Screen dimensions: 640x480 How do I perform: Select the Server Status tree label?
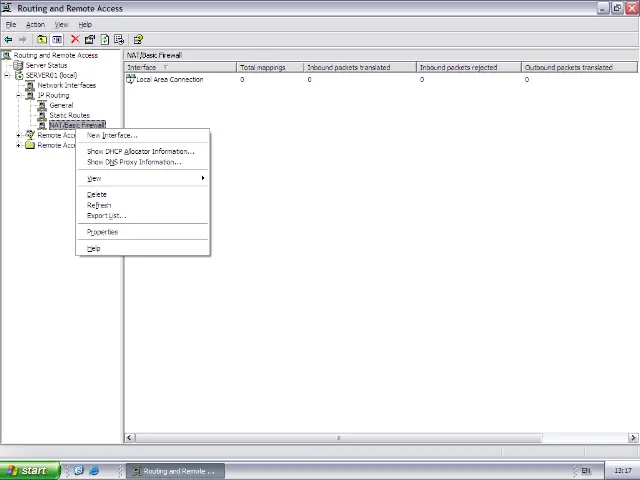click(x=47, y=65)
